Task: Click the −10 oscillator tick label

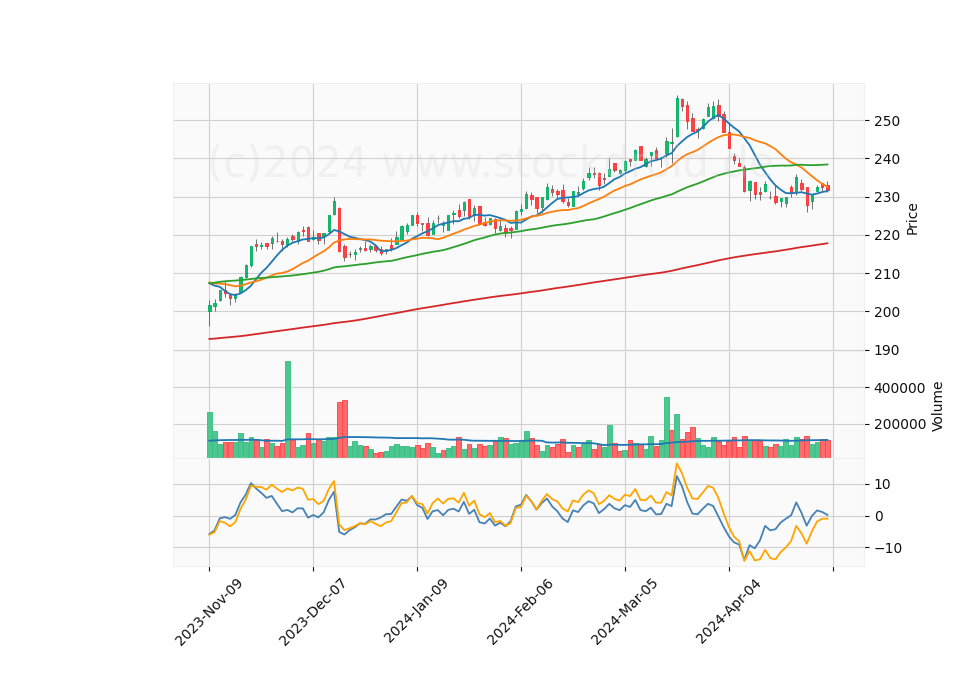Action: coord(888,549)
